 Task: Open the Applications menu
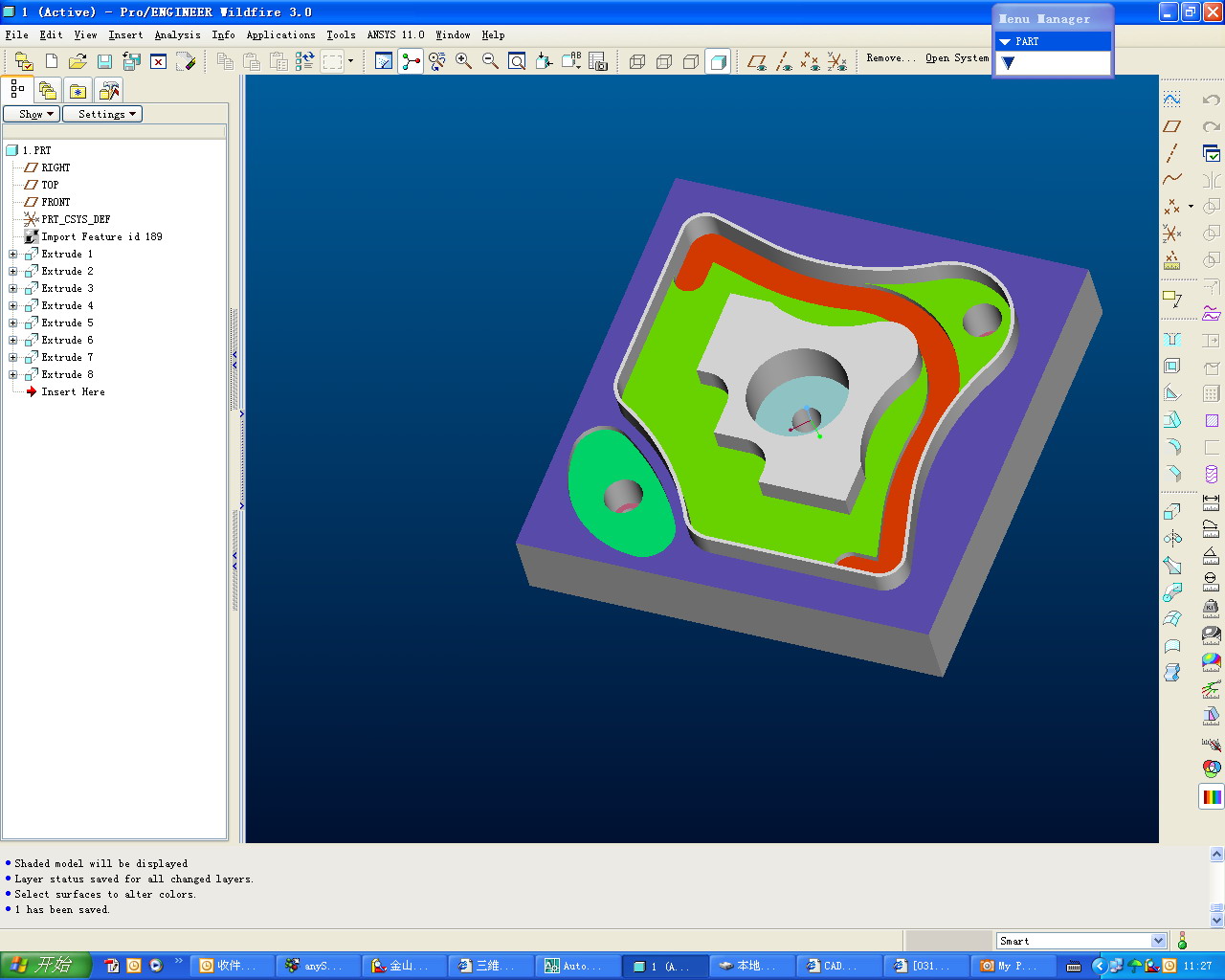click(280, 35)
